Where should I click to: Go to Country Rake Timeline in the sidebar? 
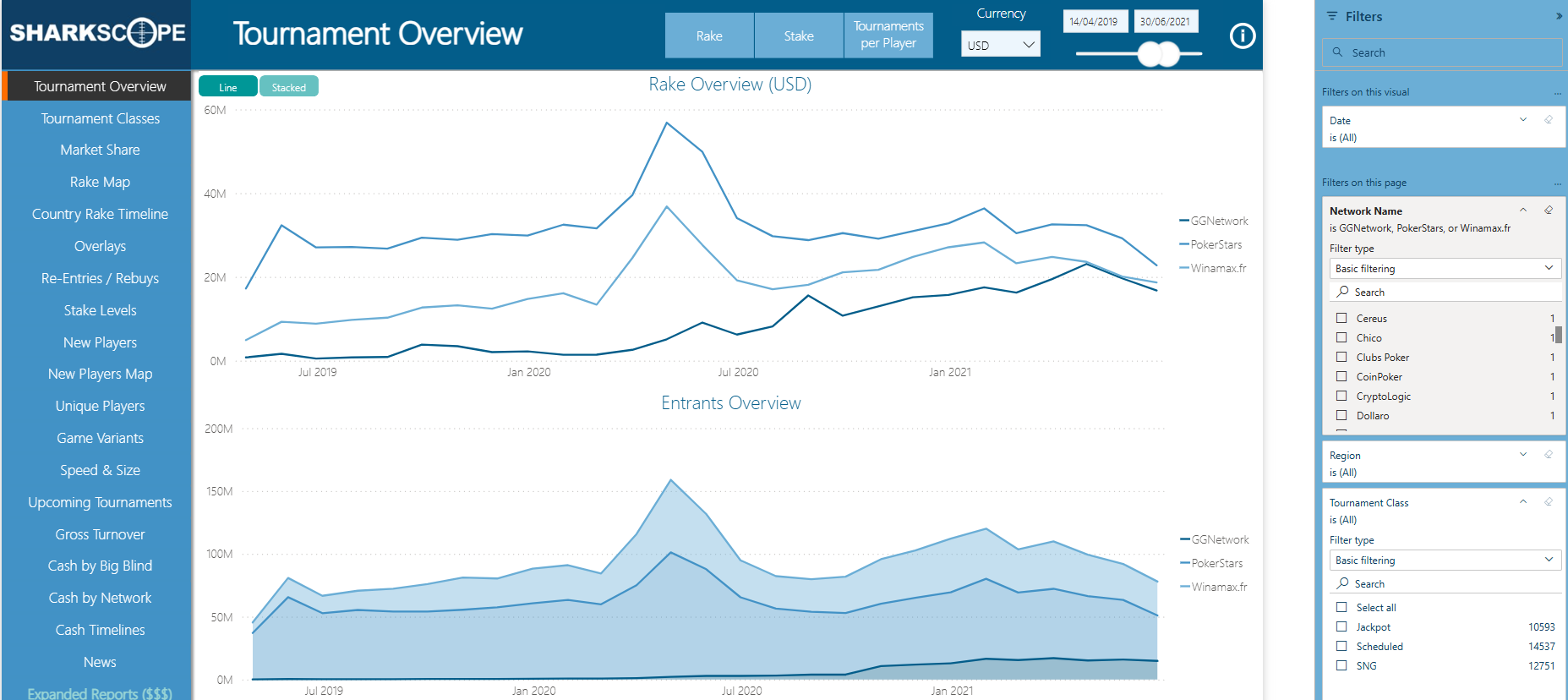click(100, 214)
